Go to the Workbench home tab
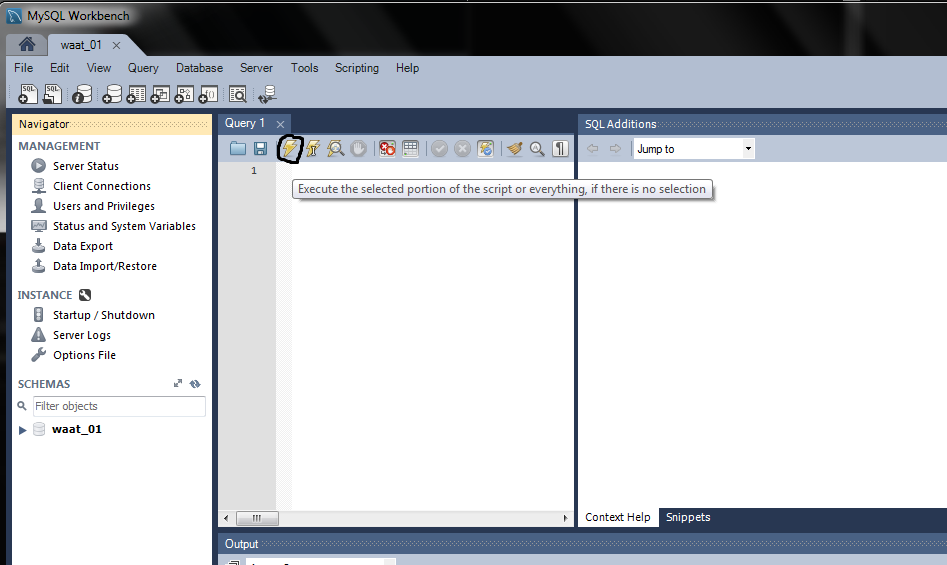 click(27, 45)
